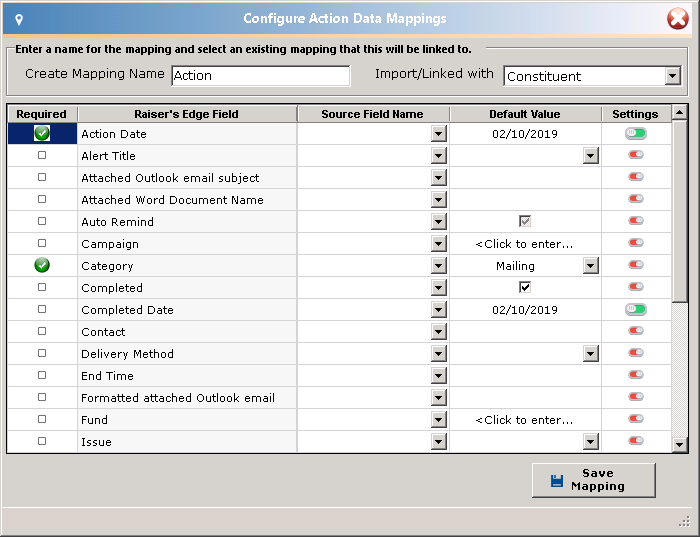
Task: Open the Source Field Name dropdown for Action Date
Action: 439,133
